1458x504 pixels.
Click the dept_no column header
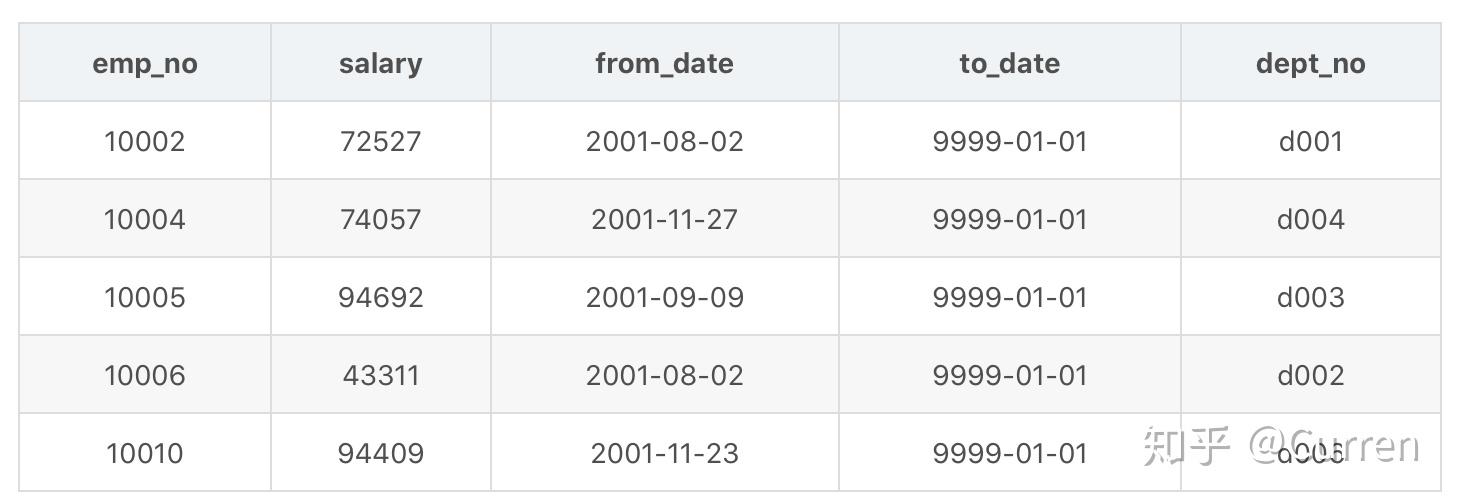point(1310,64)
